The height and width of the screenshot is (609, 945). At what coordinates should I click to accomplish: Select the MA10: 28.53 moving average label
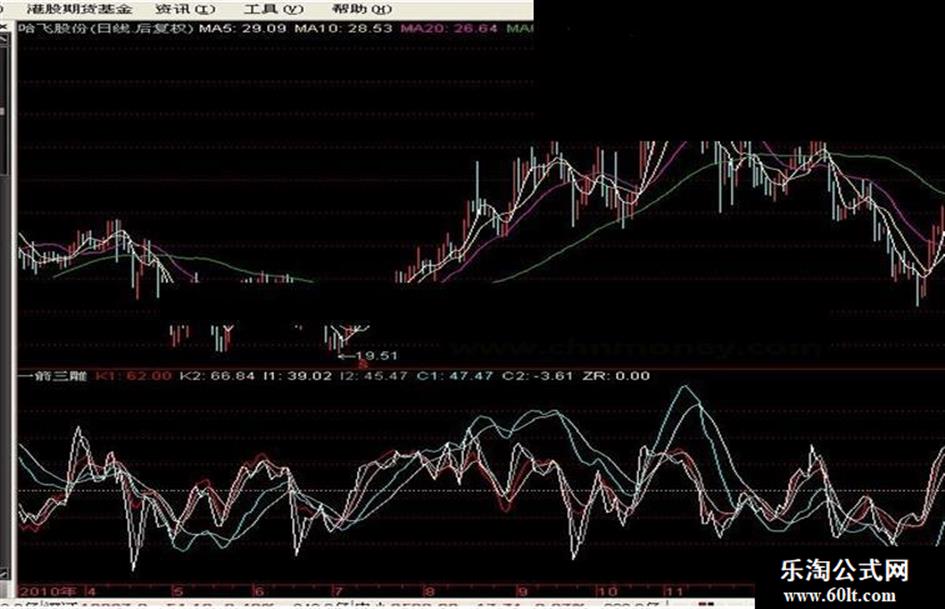pos(343,28)
